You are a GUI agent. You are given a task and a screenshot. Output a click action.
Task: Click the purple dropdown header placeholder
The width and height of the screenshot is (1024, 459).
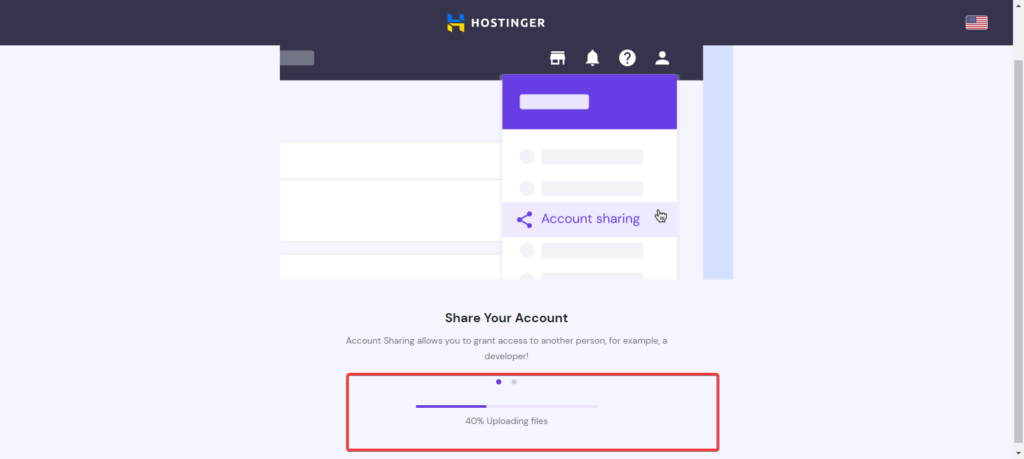[x=554, y=102]
